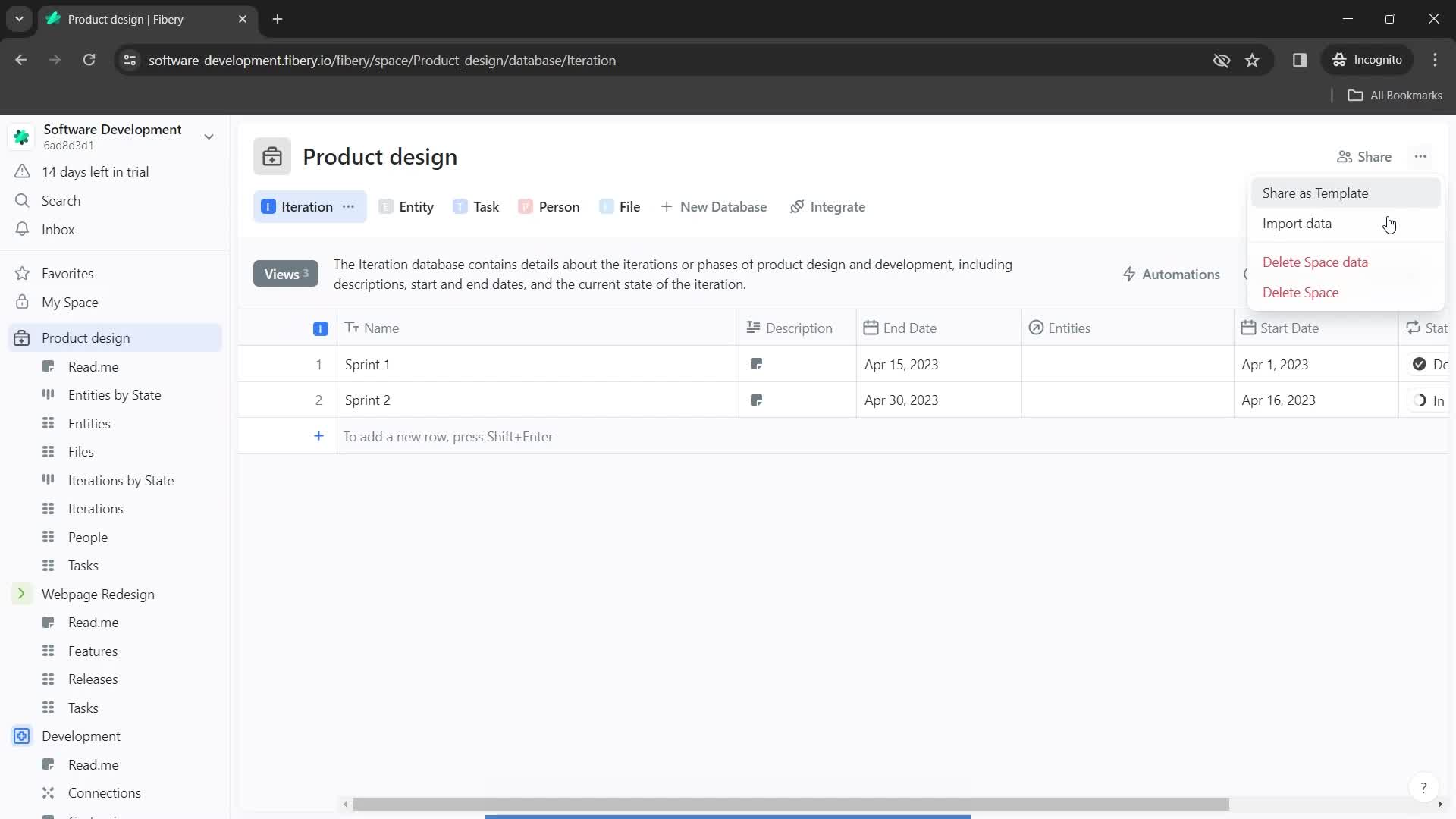1456x819 pixels.
Task: Click the third-party cookies blocked eye icon
Action: click(x=1221, y=60)
